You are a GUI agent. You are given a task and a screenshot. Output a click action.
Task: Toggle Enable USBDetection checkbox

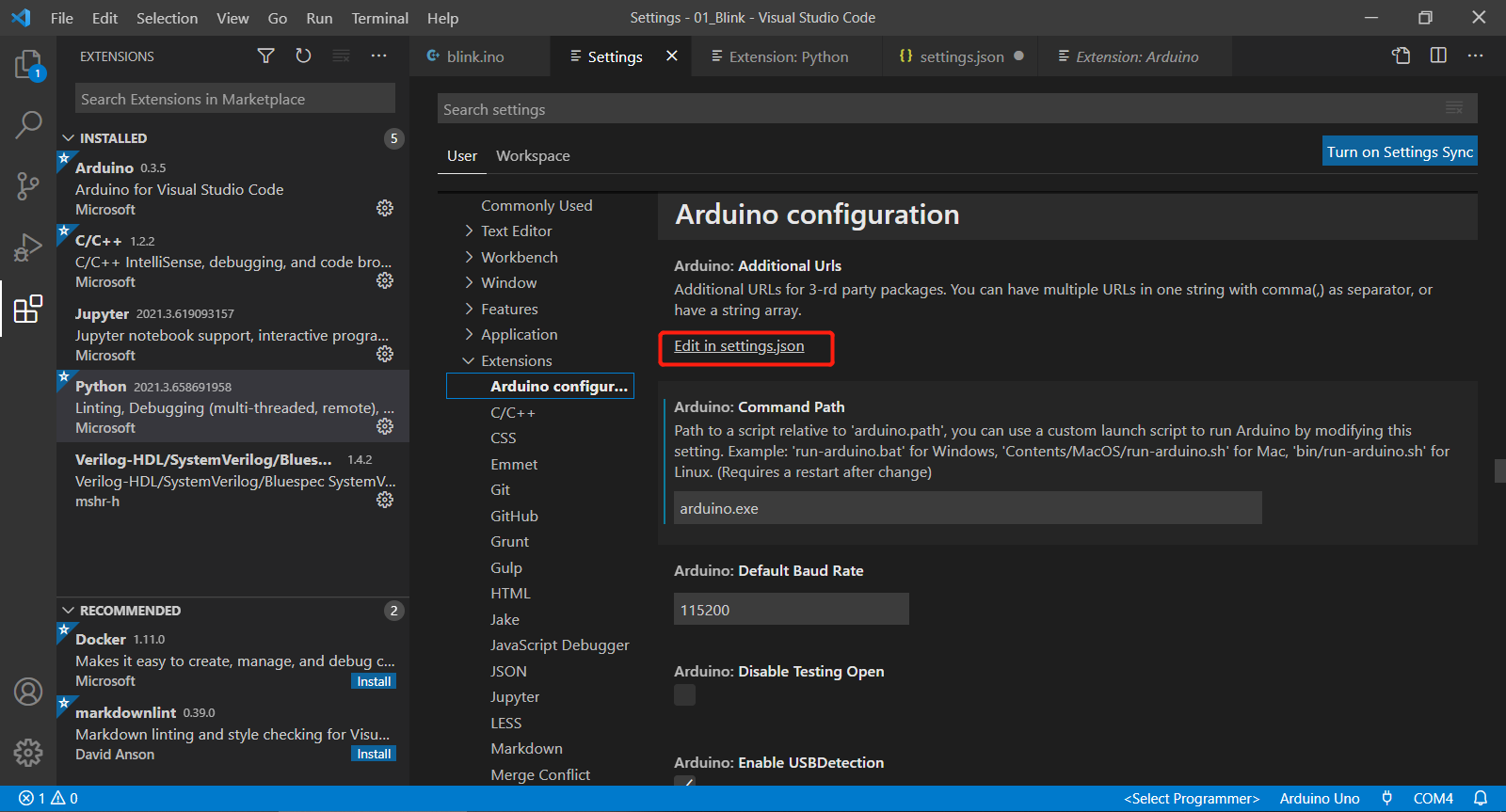685,781
